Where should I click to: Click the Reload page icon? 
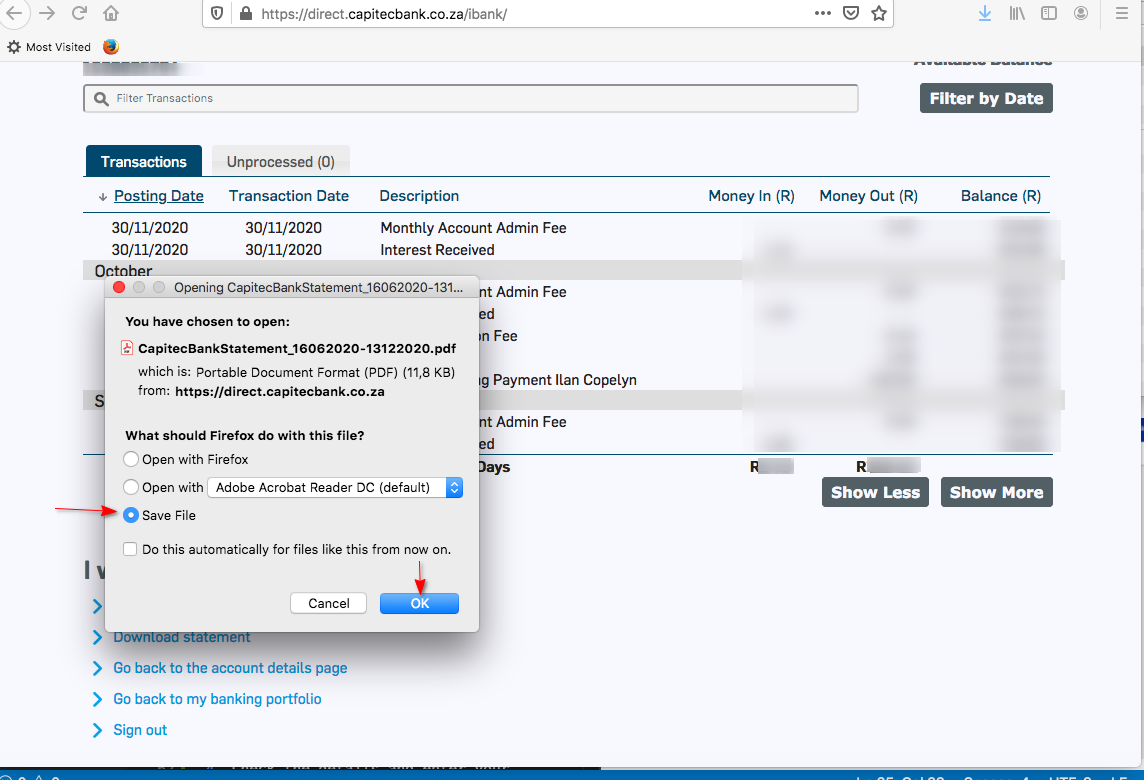(79, 14)
